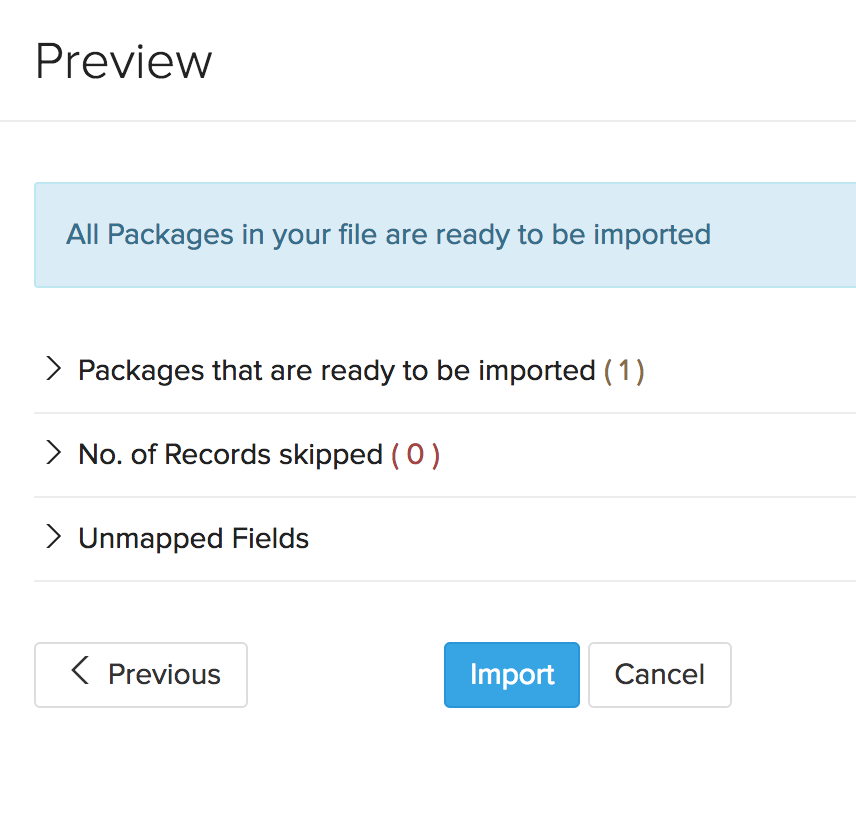
Task: Open the Records skipped disclosure triangle
Action: (x=55, y=453)
